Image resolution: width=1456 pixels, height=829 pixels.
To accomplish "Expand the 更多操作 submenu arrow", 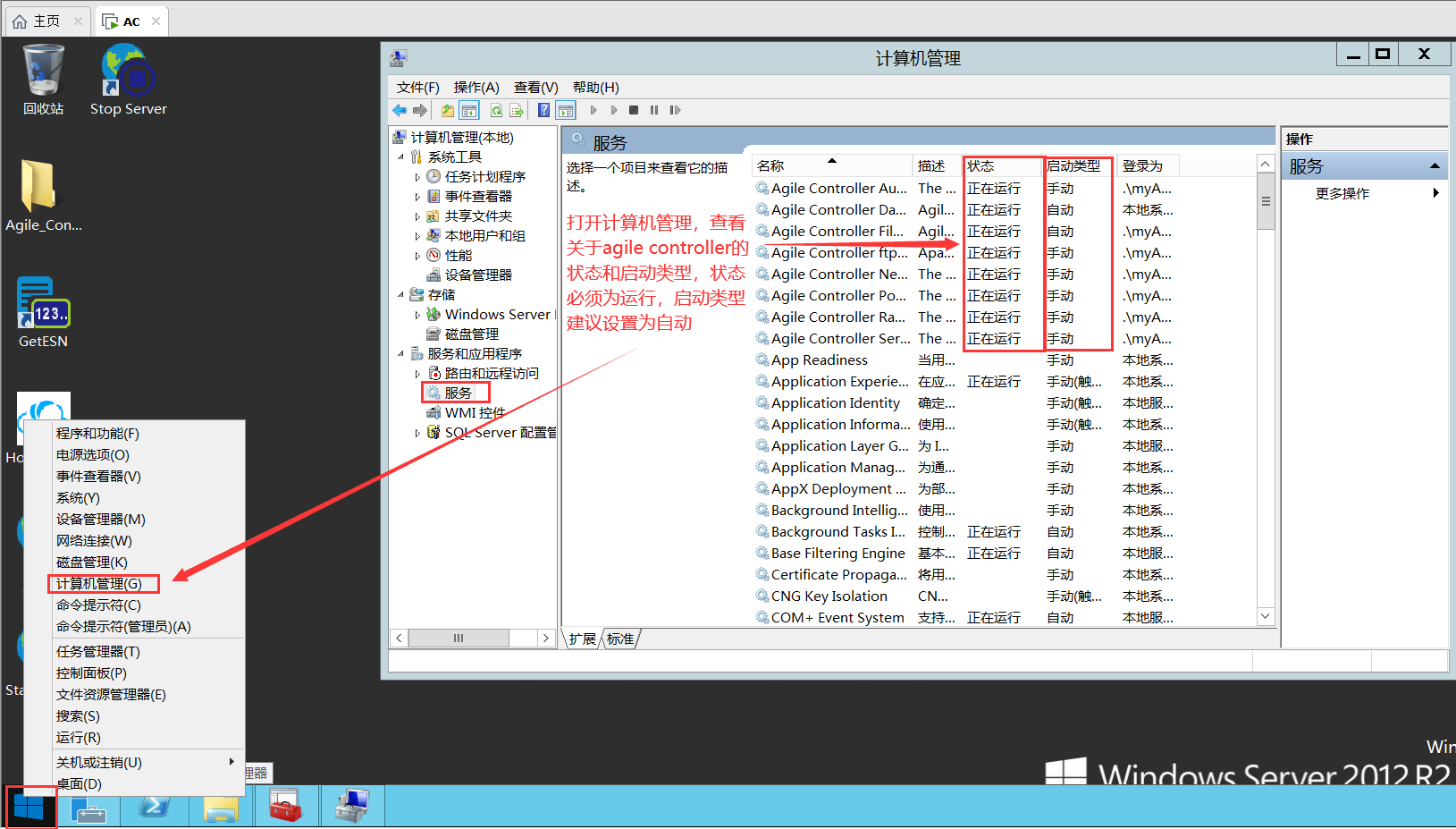I will (1435, 191).
